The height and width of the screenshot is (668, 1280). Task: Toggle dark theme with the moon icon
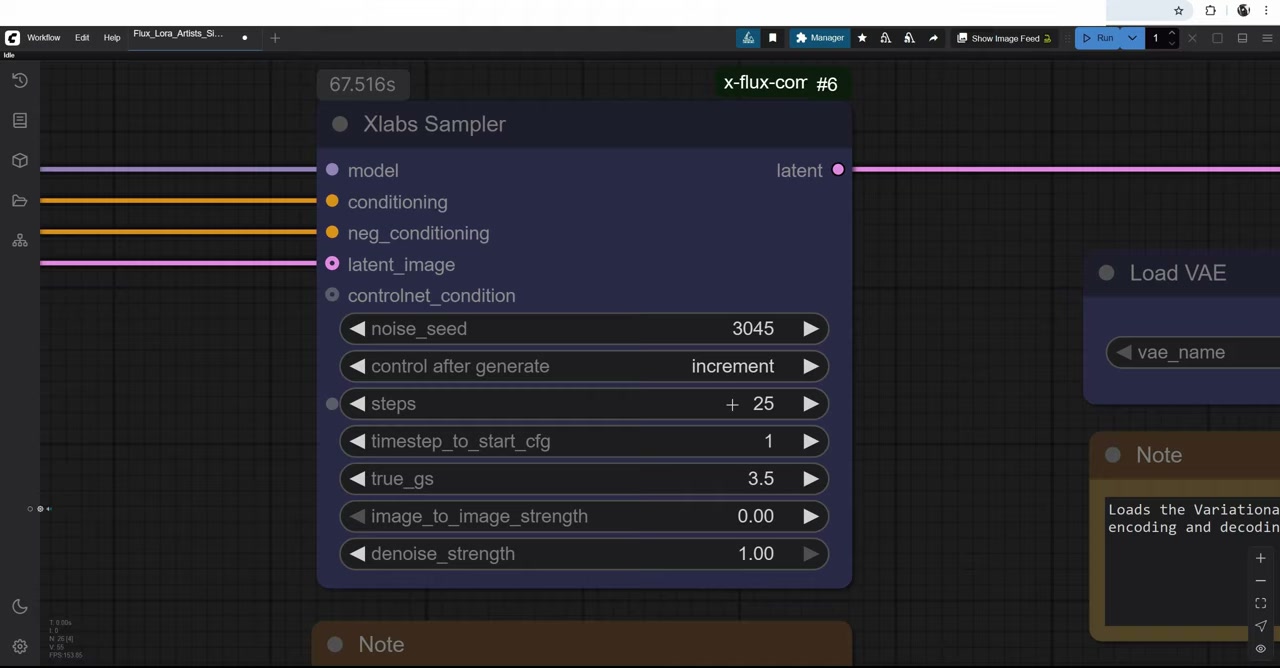point(20,607)
